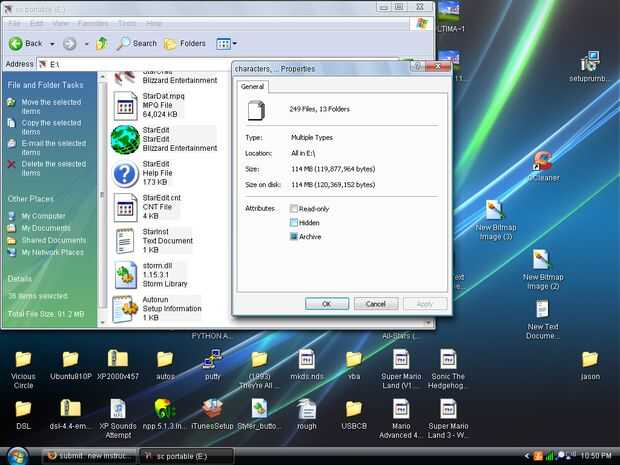620x465 pixels.
Task: Open the Tools menu in Explorer
Action: pos(127,23)
